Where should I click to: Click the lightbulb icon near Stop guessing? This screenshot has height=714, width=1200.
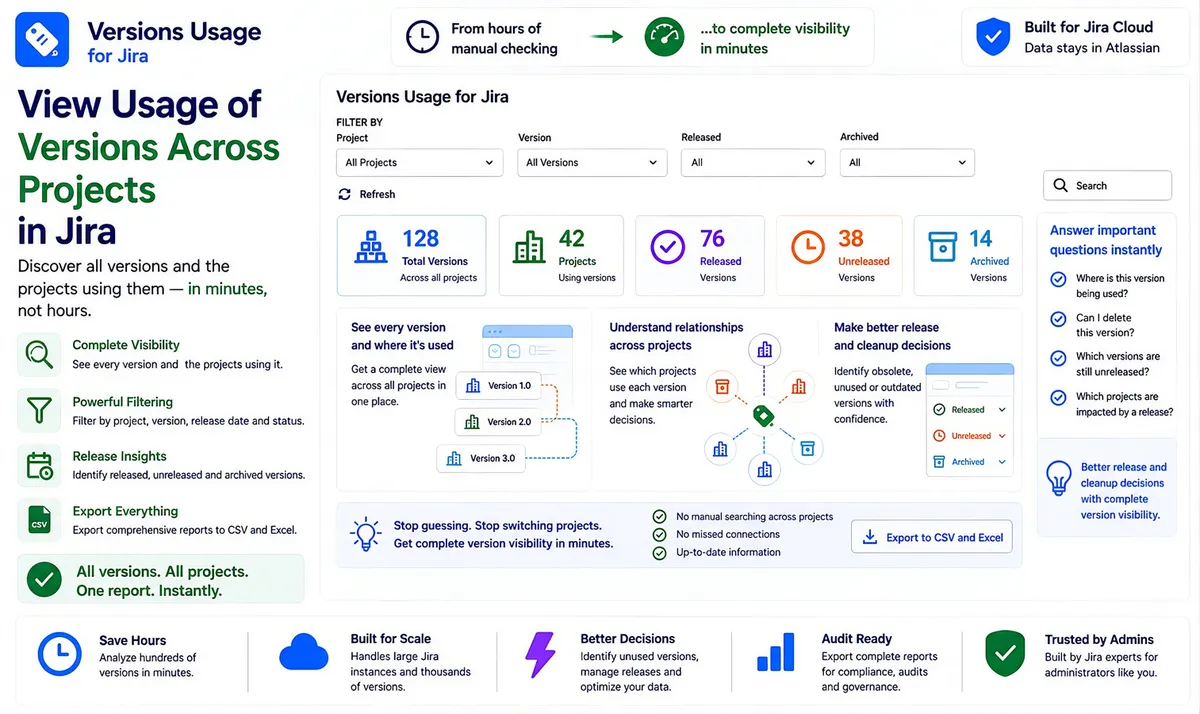pyautogui.click(x=366, y=535)
